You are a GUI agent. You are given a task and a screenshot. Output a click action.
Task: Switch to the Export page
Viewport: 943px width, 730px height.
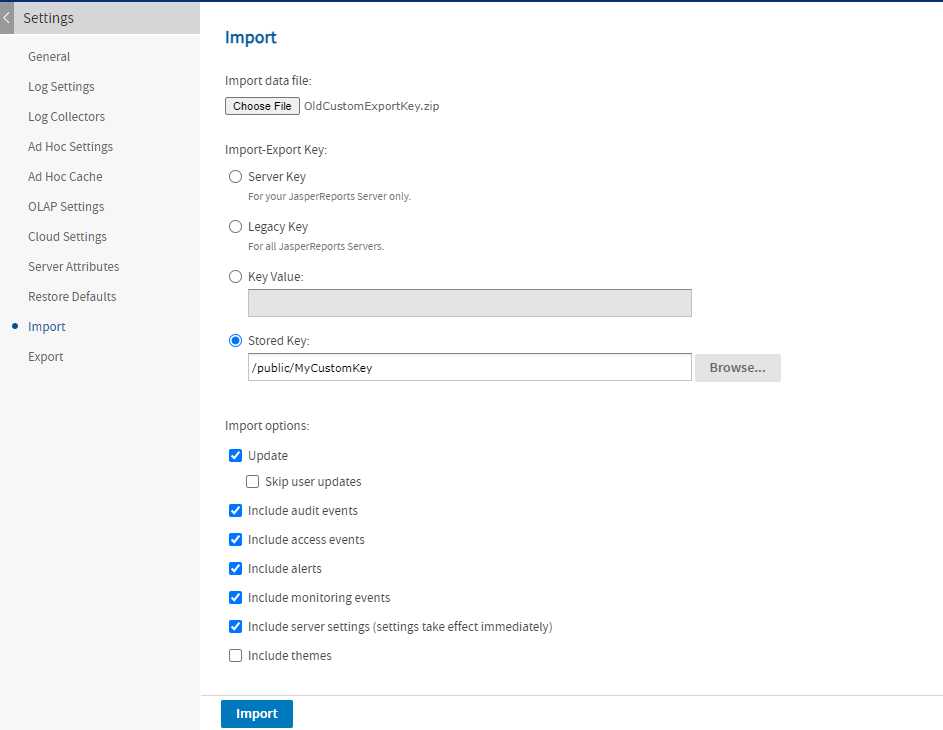pyautogui.click(x=46, y=357)
